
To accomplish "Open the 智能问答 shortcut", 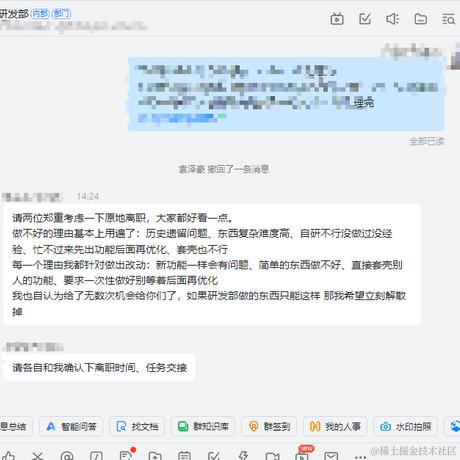I will coord(71,426).
